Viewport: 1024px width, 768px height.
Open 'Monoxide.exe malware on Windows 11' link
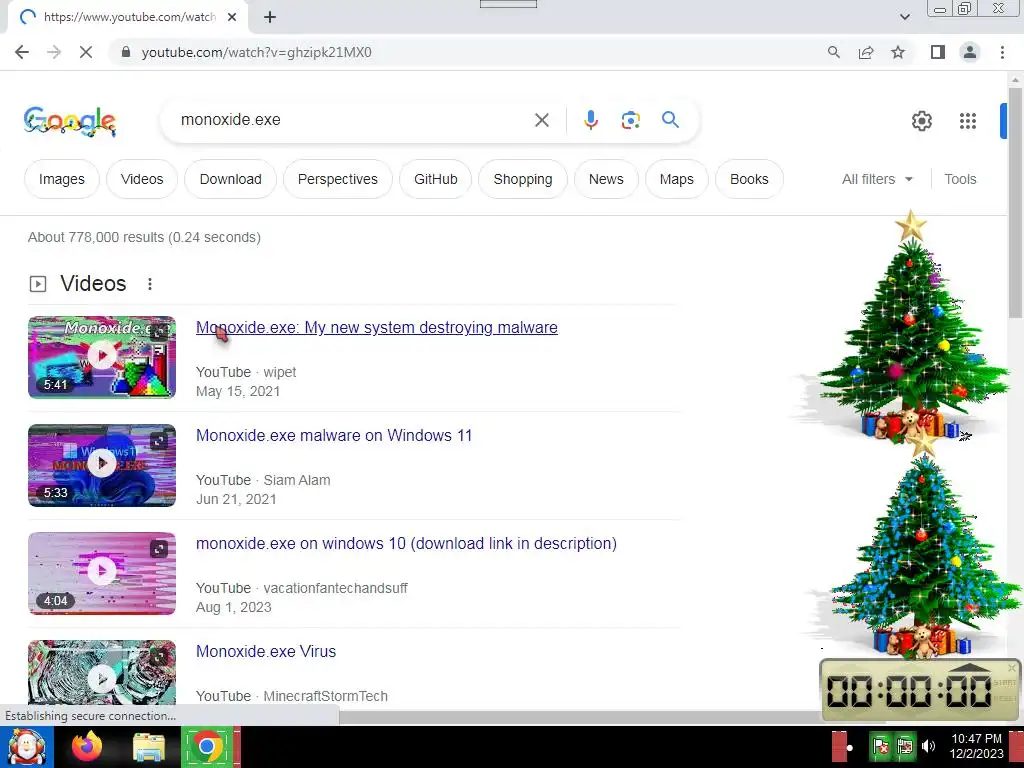334,436
